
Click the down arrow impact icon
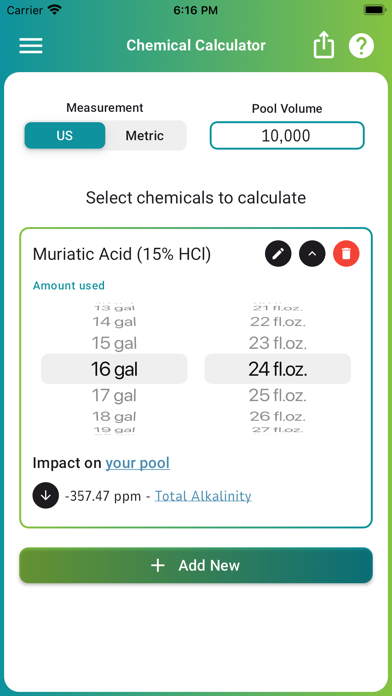[46, 495]
